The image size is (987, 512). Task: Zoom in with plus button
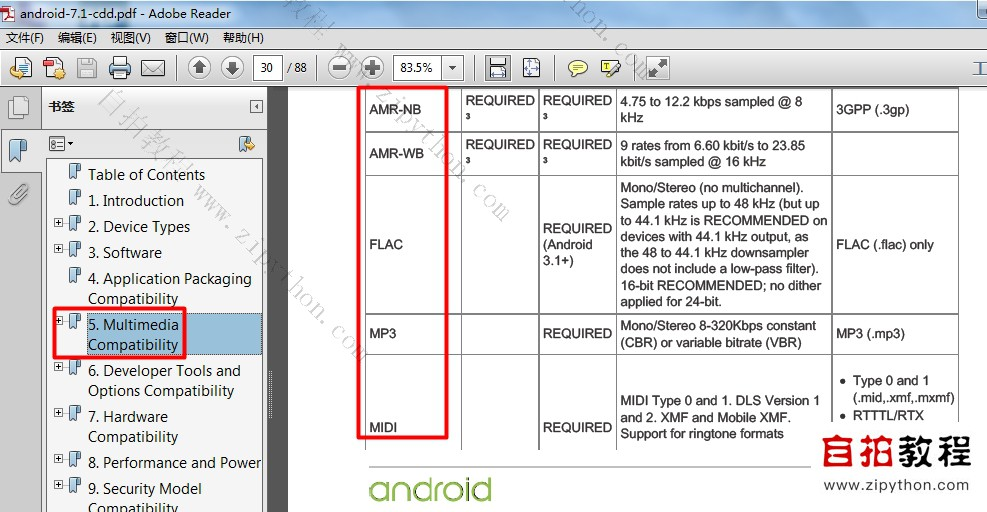(x=372, y=67)
